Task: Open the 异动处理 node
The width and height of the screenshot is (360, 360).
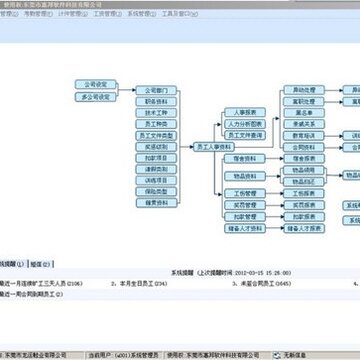Action: (x=304, y=90)
